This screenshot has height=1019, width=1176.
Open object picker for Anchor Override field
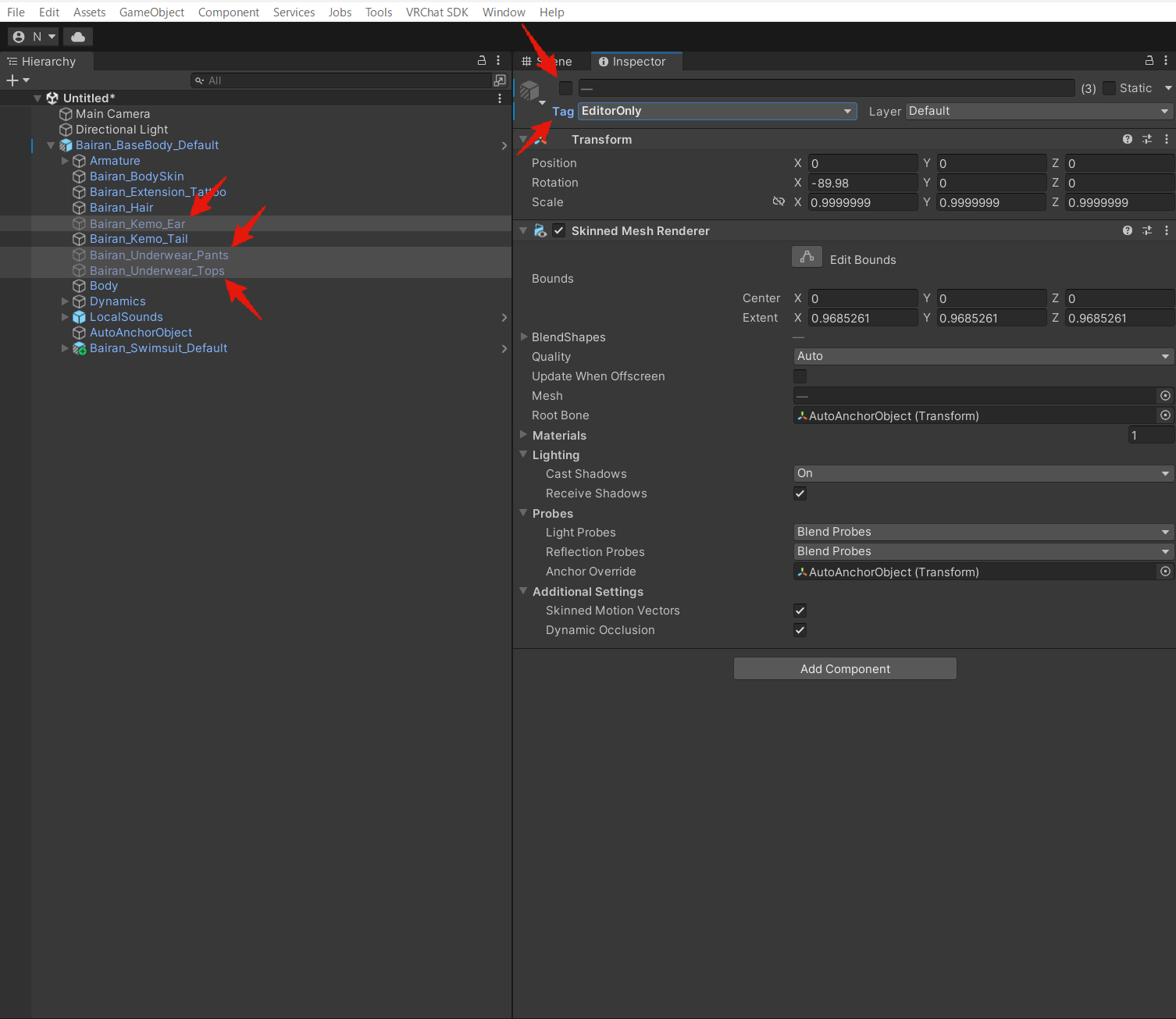coord(1165,572)
